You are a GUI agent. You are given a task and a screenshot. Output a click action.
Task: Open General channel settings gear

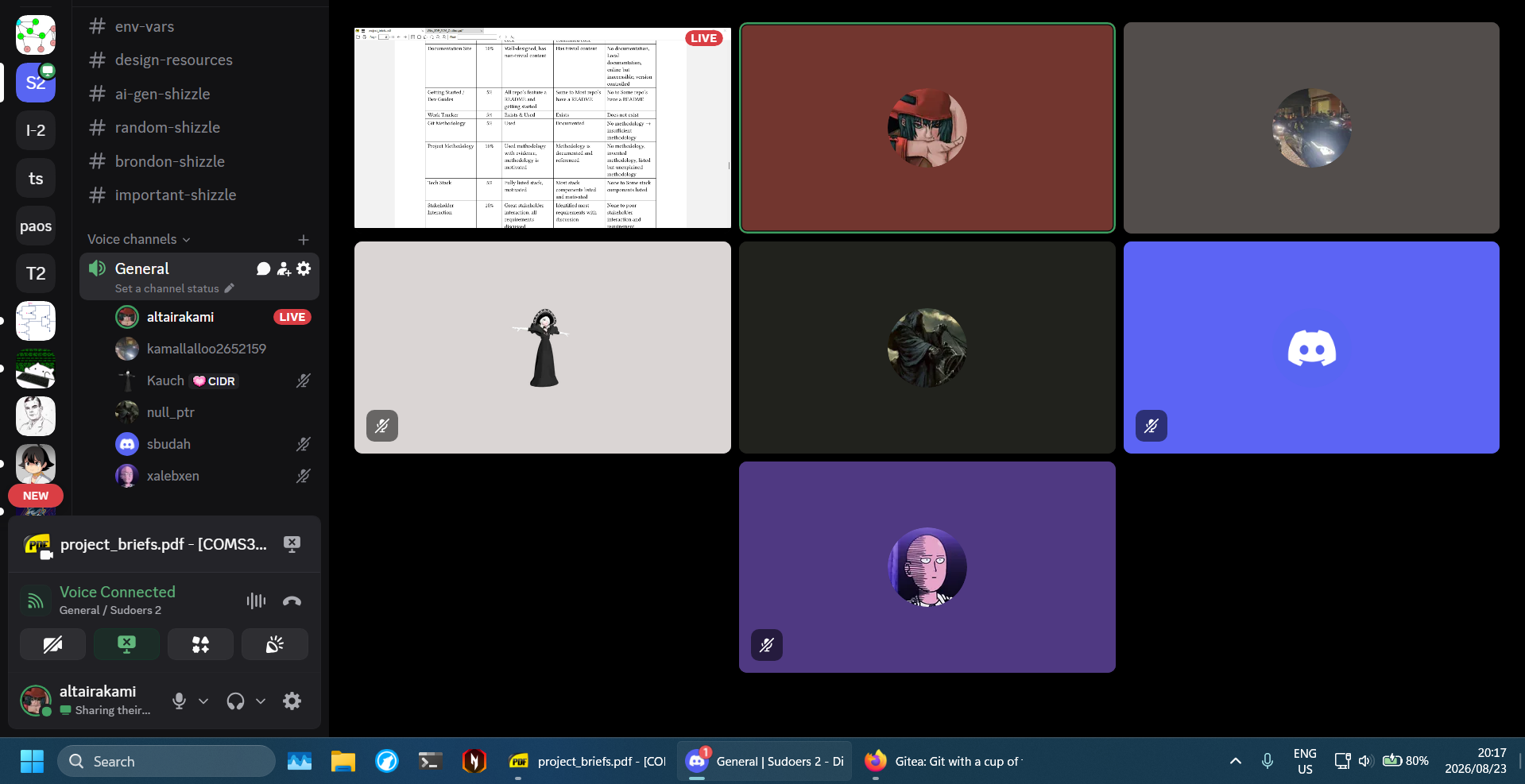[x=304, y=268]
